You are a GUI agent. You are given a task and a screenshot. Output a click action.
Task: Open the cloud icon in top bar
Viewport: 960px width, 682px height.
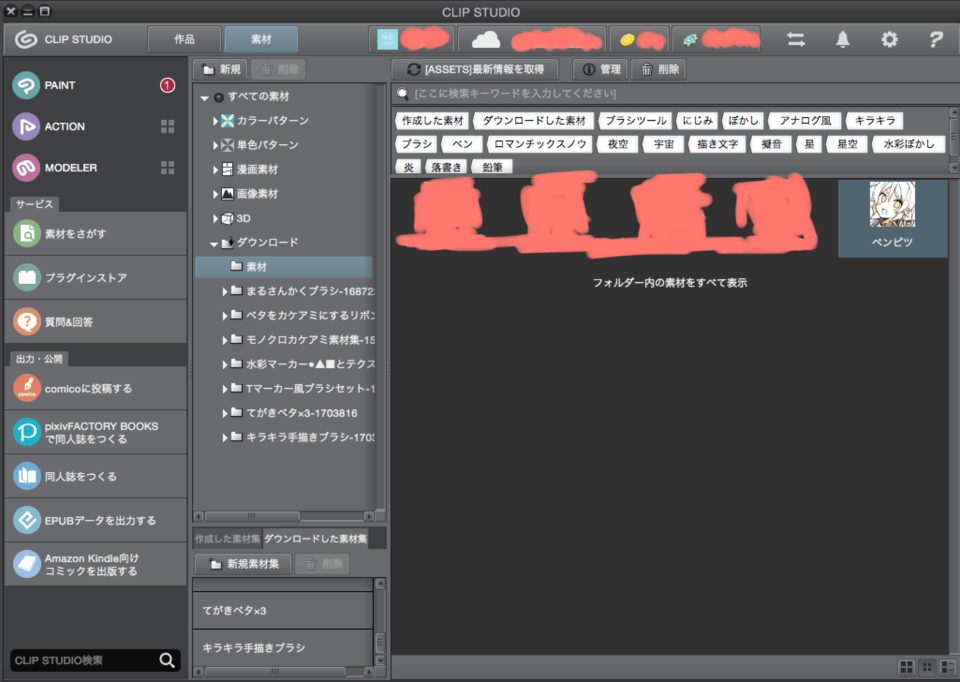coord(486,40)
